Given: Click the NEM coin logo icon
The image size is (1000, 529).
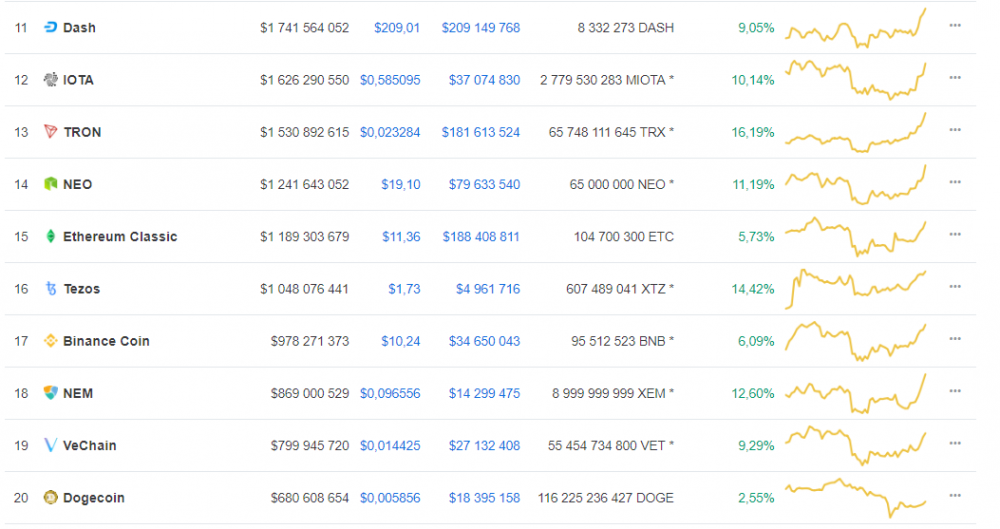Looking at the screenshot, I should (x=50, y=393).
